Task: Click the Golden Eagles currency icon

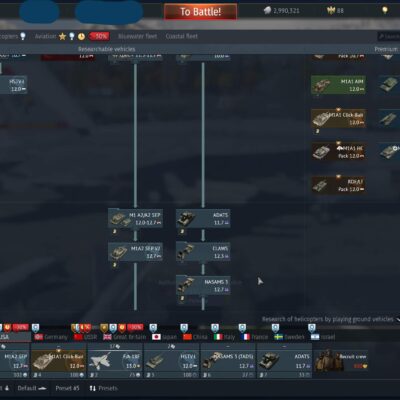Action: [331, 11]
